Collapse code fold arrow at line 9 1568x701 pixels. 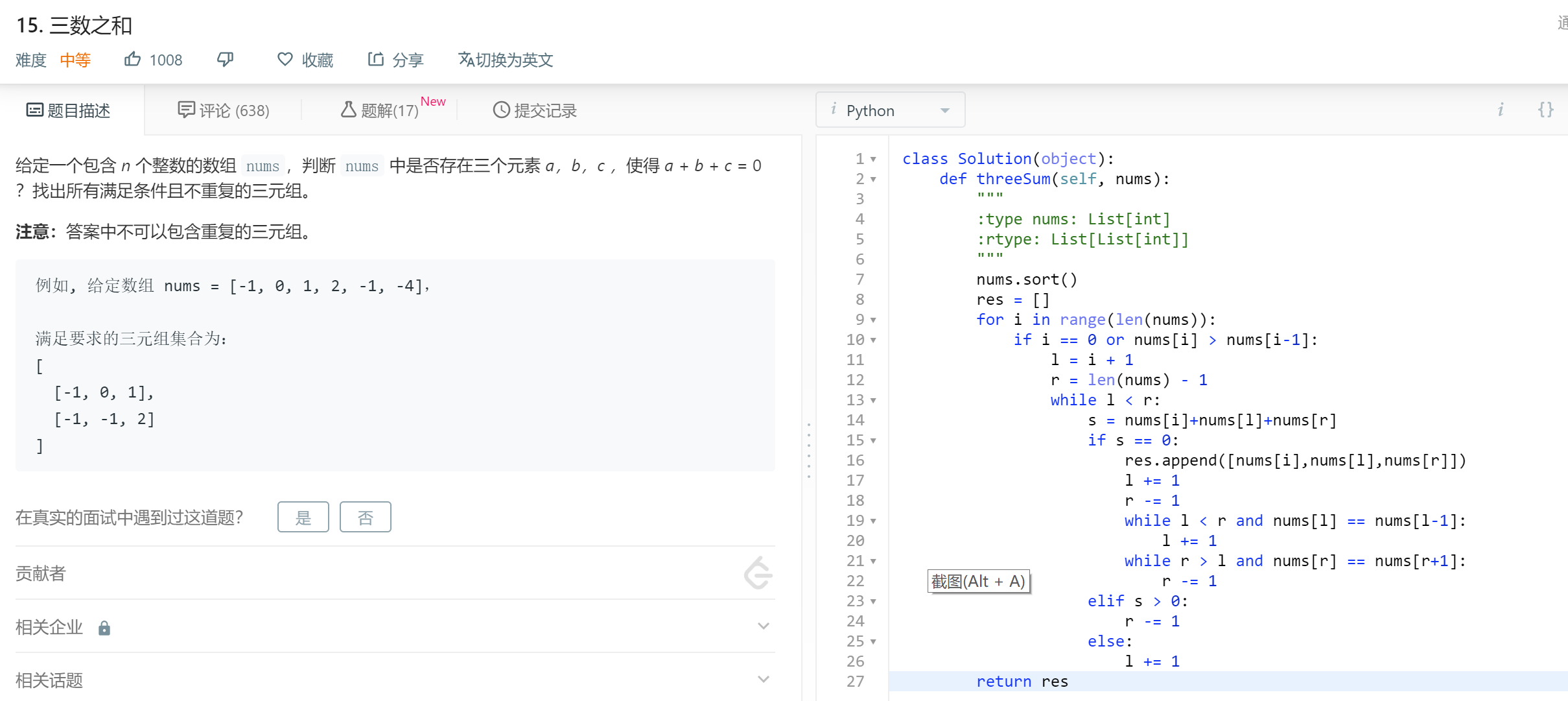[873, 320]
